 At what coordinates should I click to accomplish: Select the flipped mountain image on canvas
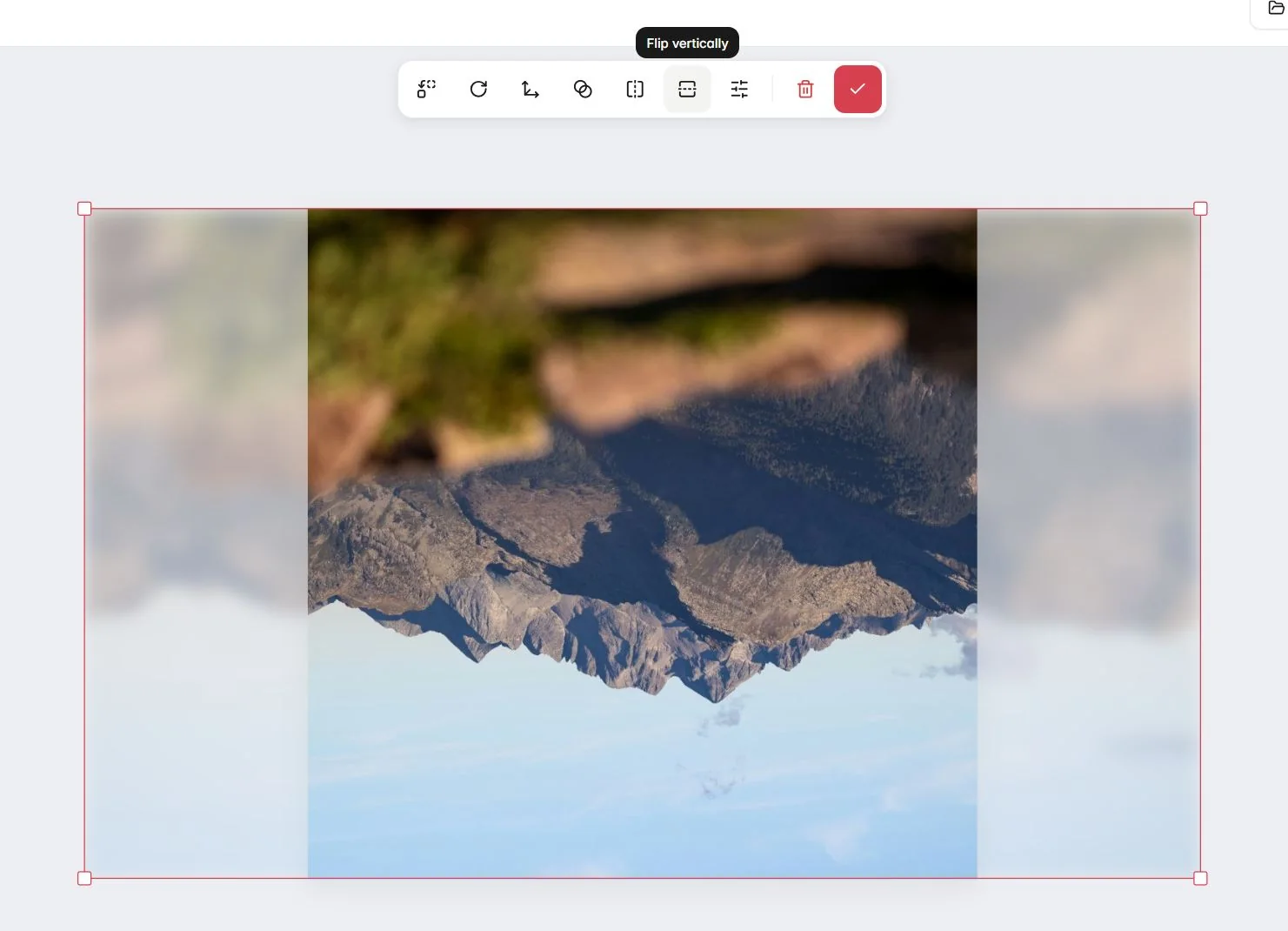click(x=642, y=543)
